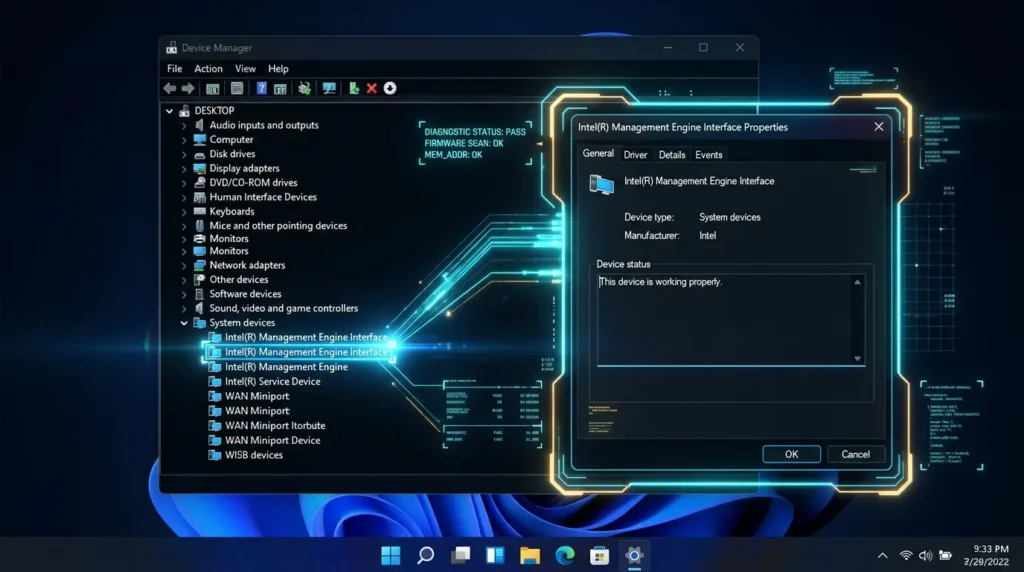Click the green update driver toolbar icon
Viewport: 1024px width, 572px height.
coord(354,88)
